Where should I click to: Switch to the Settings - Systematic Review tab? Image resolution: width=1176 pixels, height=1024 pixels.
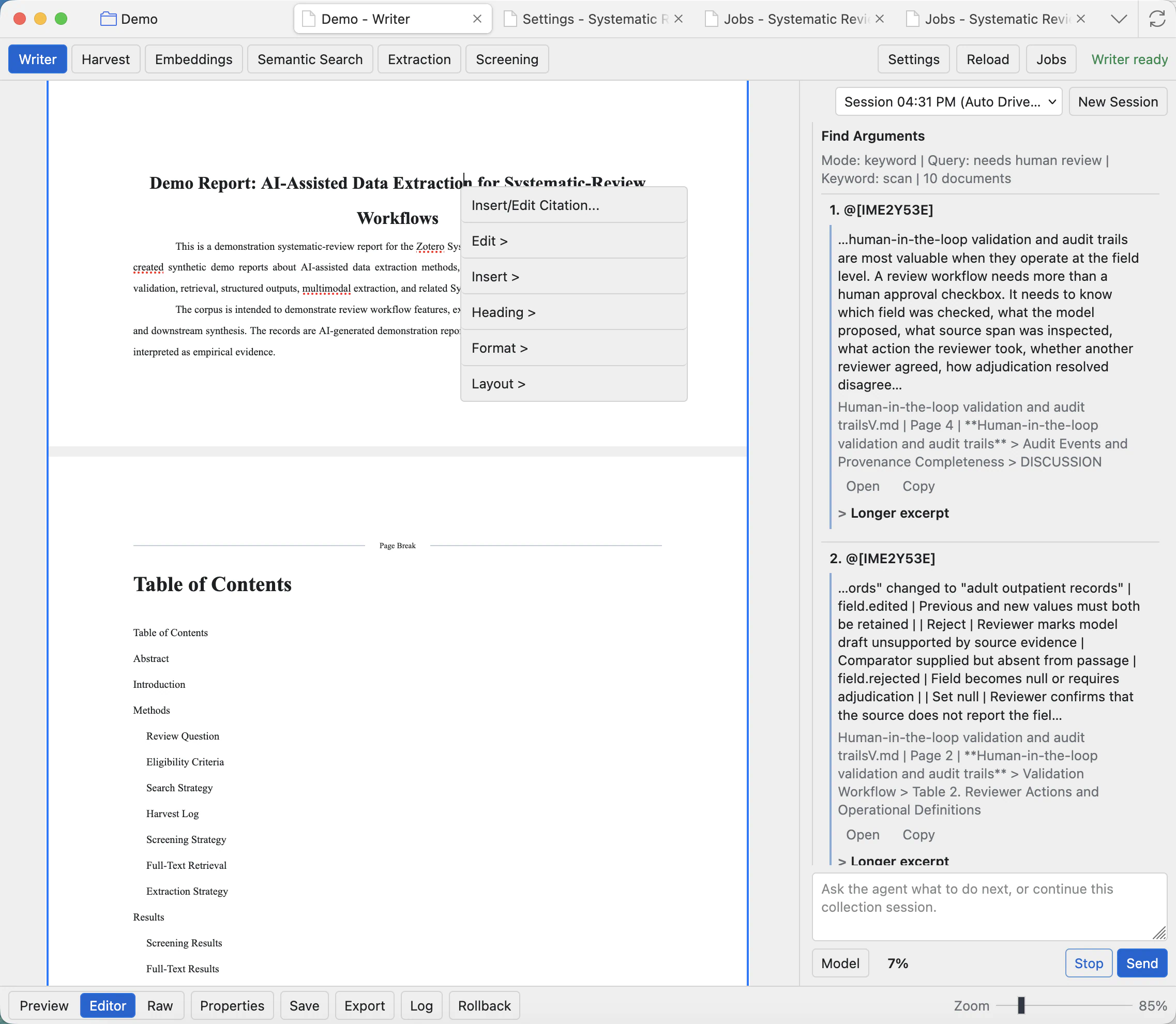[593, 19]
